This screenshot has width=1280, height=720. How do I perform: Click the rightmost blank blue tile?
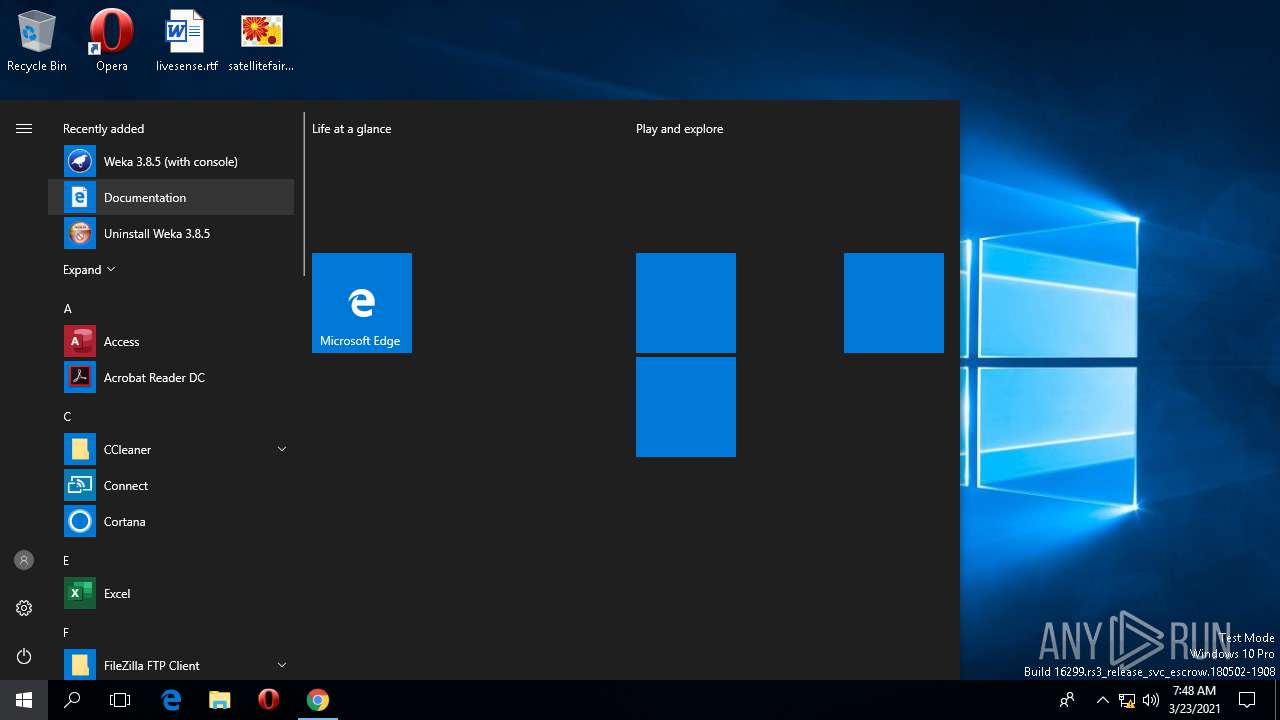894,303
